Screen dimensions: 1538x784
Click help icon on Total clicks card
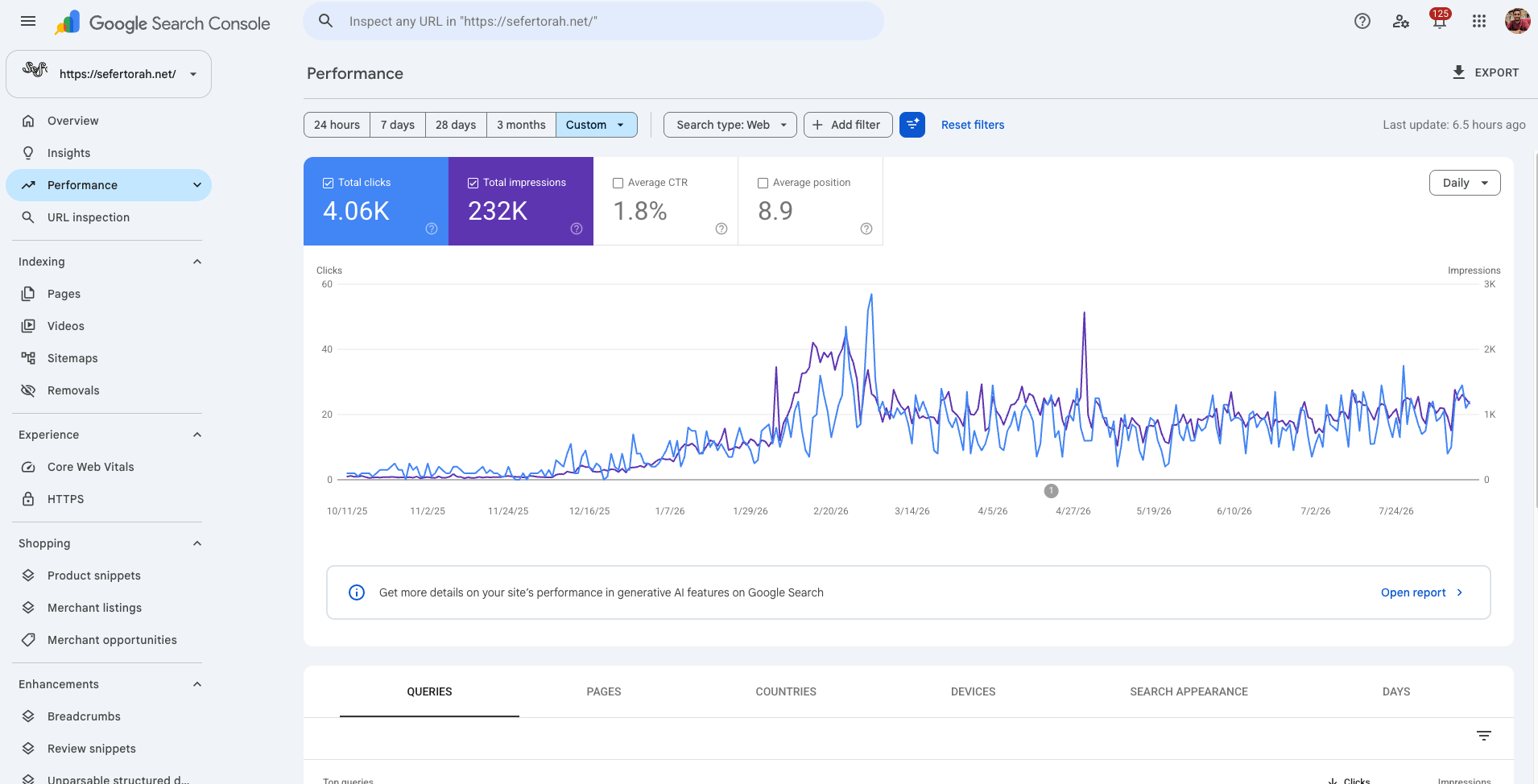[x=432, y=229]
